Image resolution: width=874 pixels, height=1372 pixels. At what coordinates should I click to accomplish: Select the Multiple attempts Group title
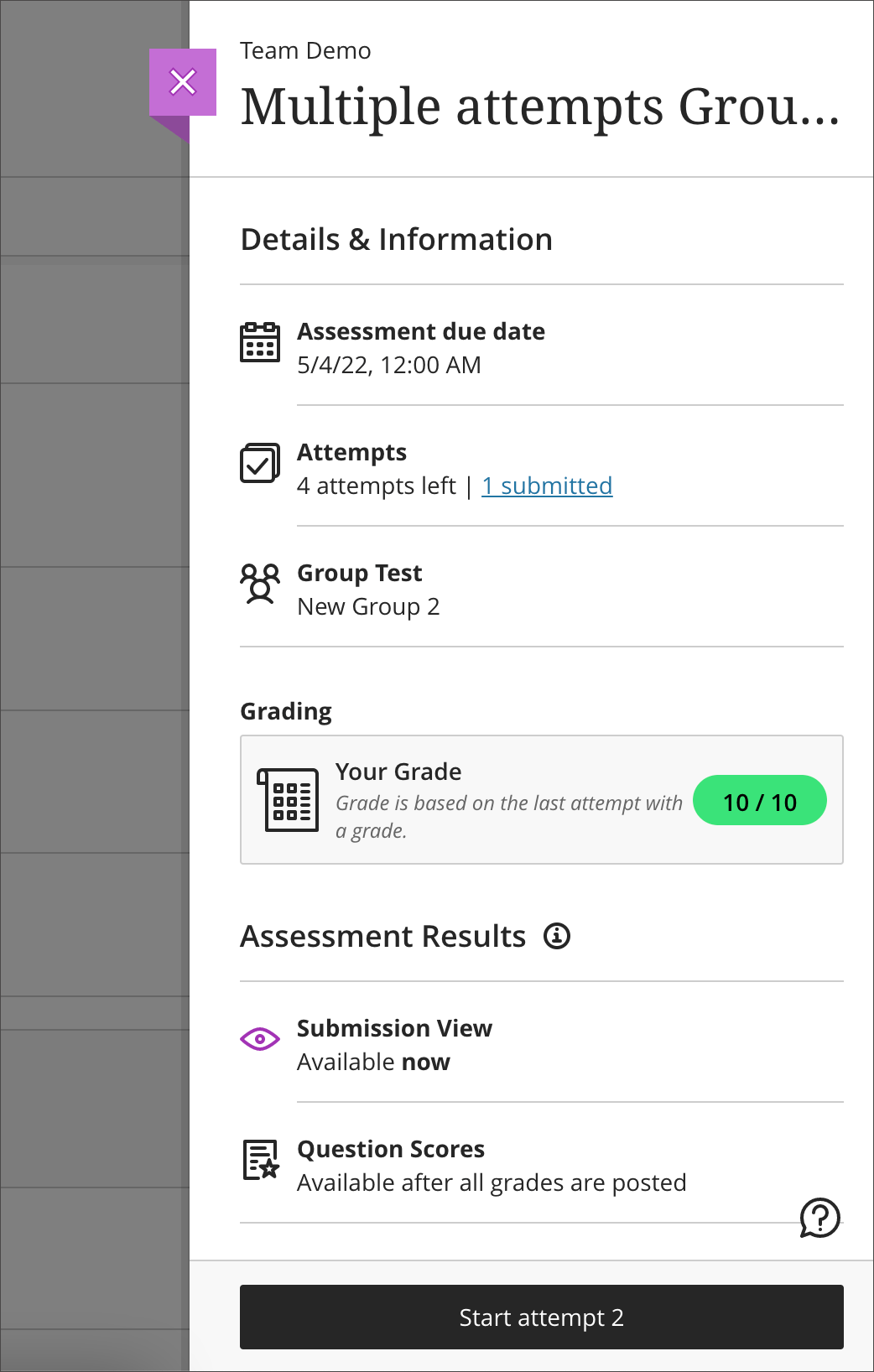[539, 106]
